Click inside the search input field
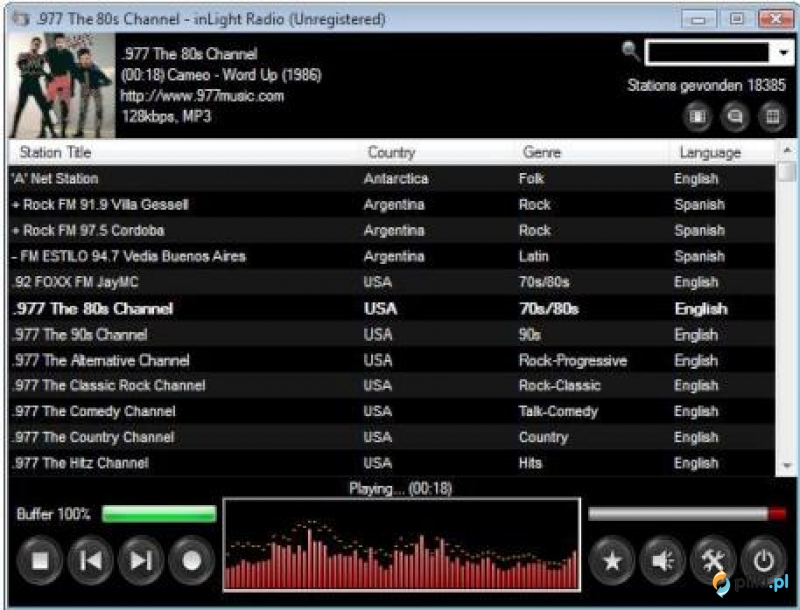 (708, 53)
